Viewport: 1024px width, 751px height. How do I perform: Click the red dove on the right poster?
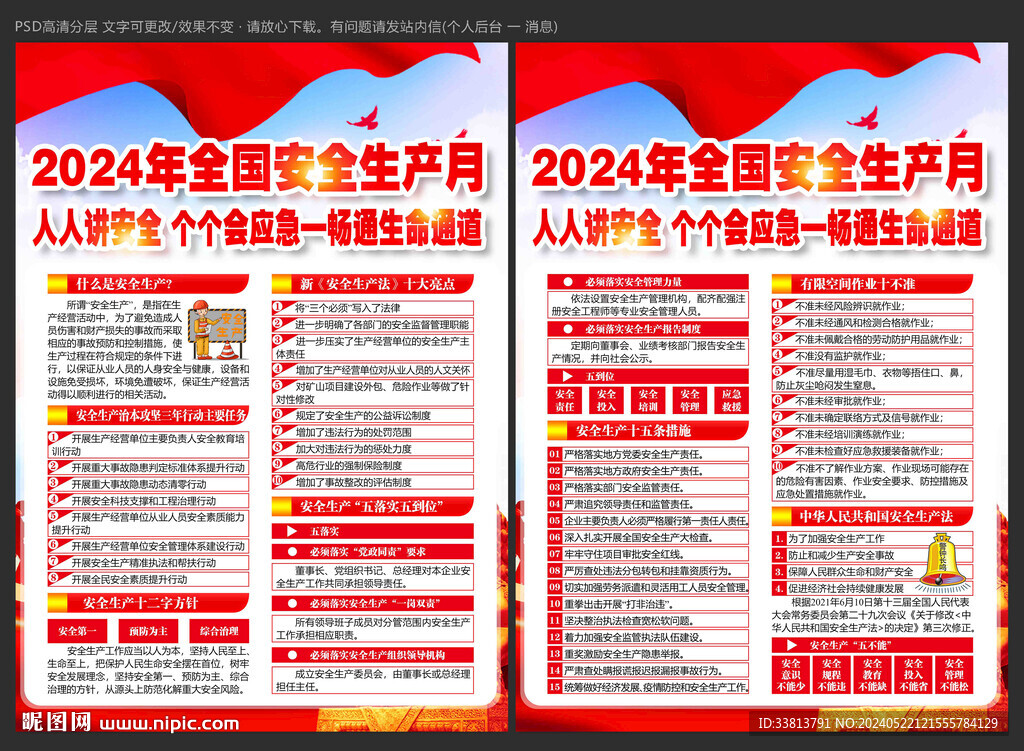point(862,119)
